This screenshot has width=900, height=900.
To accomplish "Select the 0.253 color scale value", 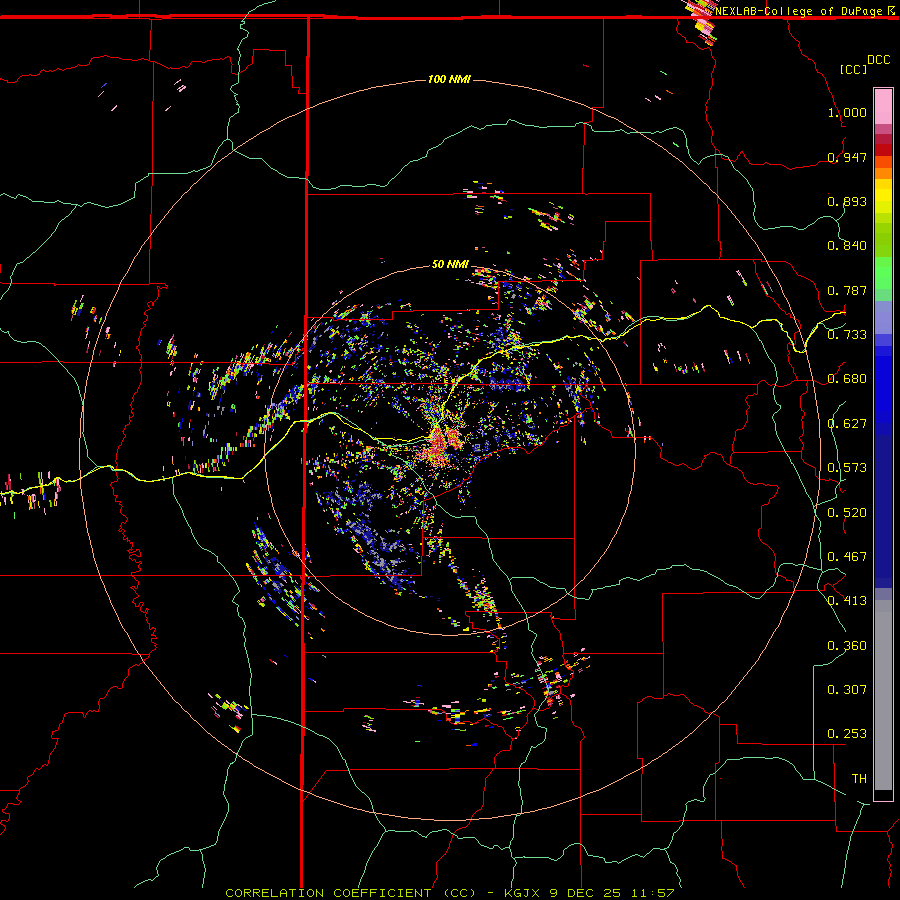I will tap(847, 734).
